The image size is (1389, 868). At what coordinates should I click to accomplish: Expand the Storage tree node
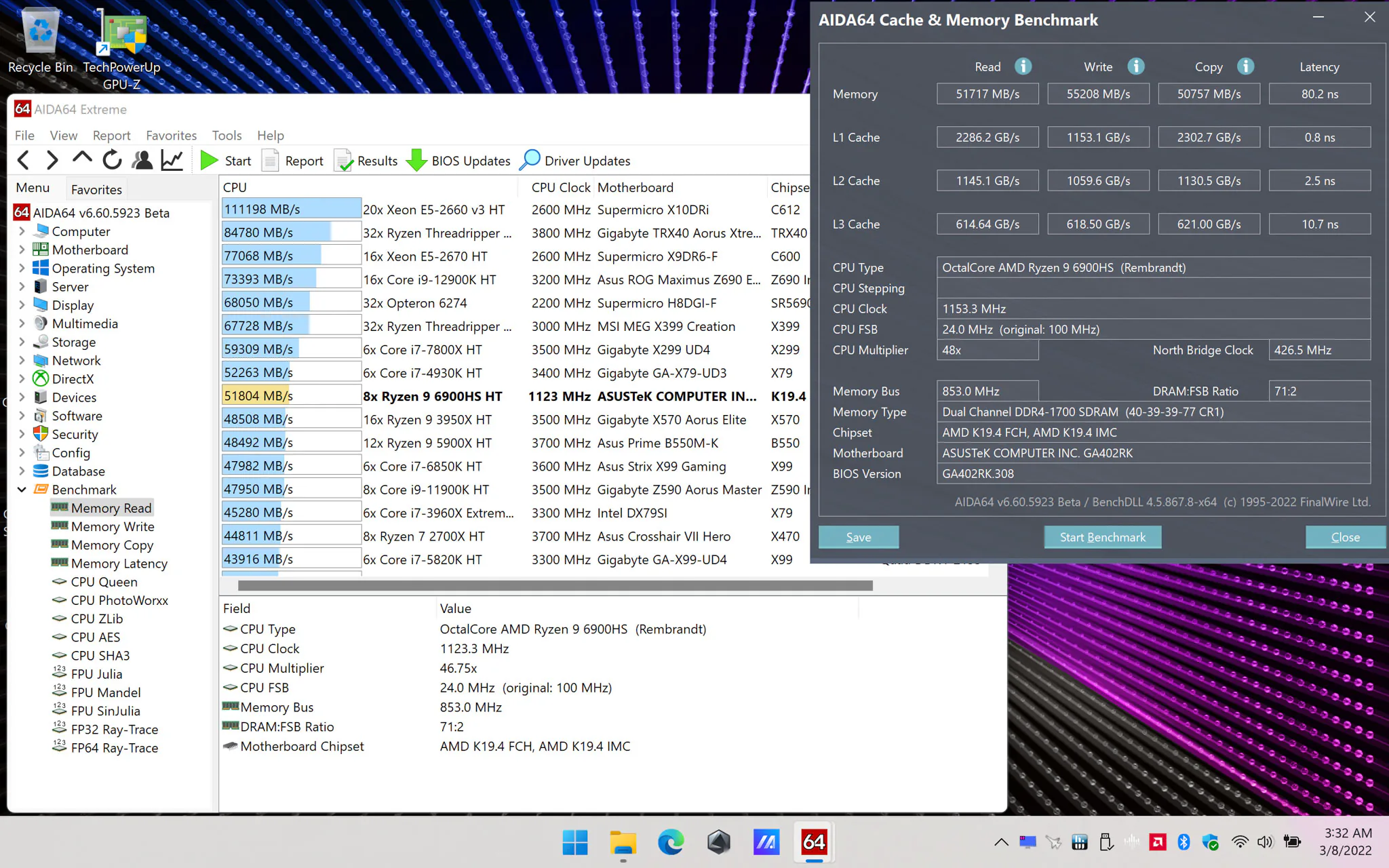pos(22,342)
